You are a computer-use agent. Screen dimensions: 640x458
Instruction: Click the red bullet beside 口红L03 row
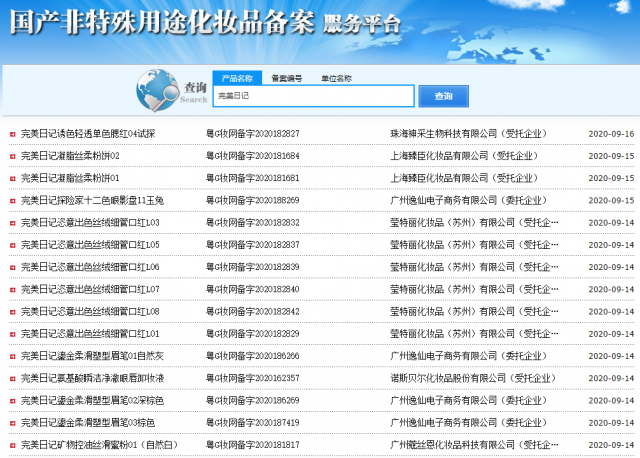pos(12,223)
